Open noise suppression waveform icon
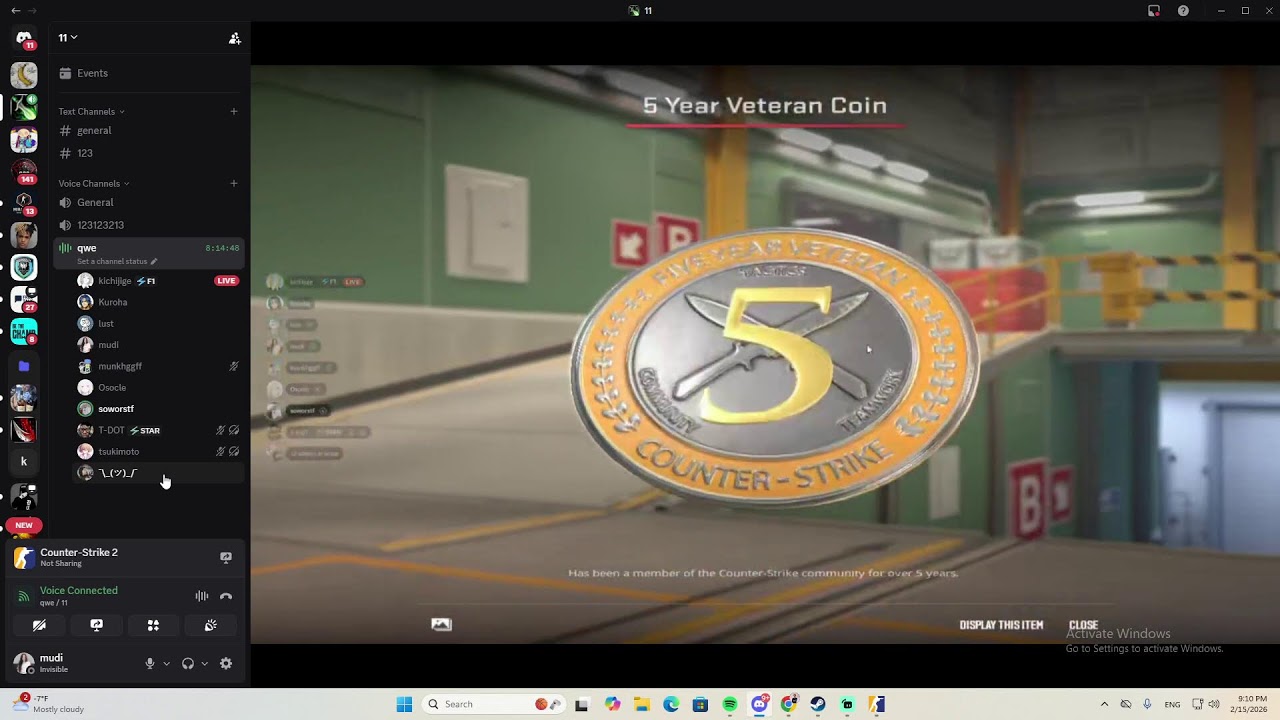This screenshot has height=720, width=1280. point(202,596)
